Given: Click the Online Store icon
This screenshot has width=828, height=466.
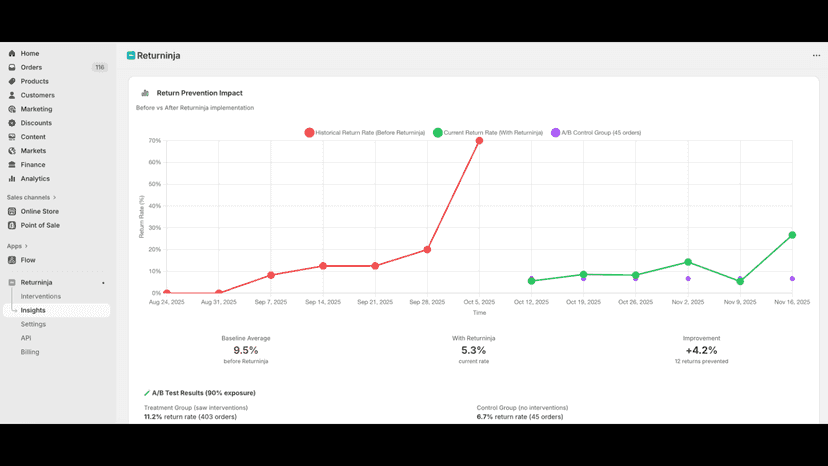Looking at the screenshot, I should point(12,211).
